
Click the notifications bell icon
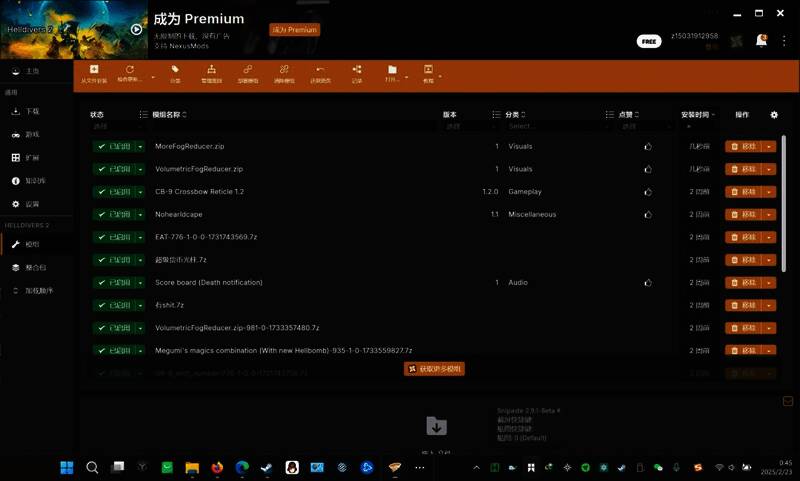[x=761, y=41]
